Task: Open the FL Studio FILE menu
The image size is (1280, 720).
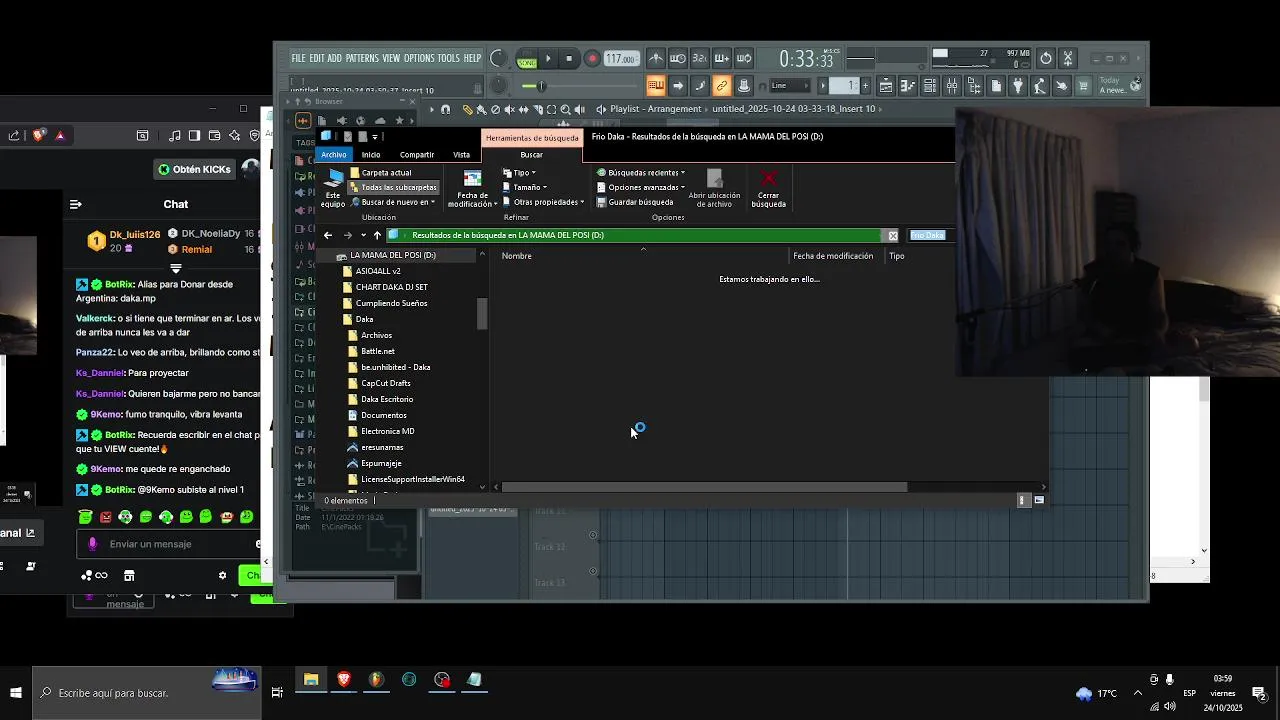Action: click(298, 58)
